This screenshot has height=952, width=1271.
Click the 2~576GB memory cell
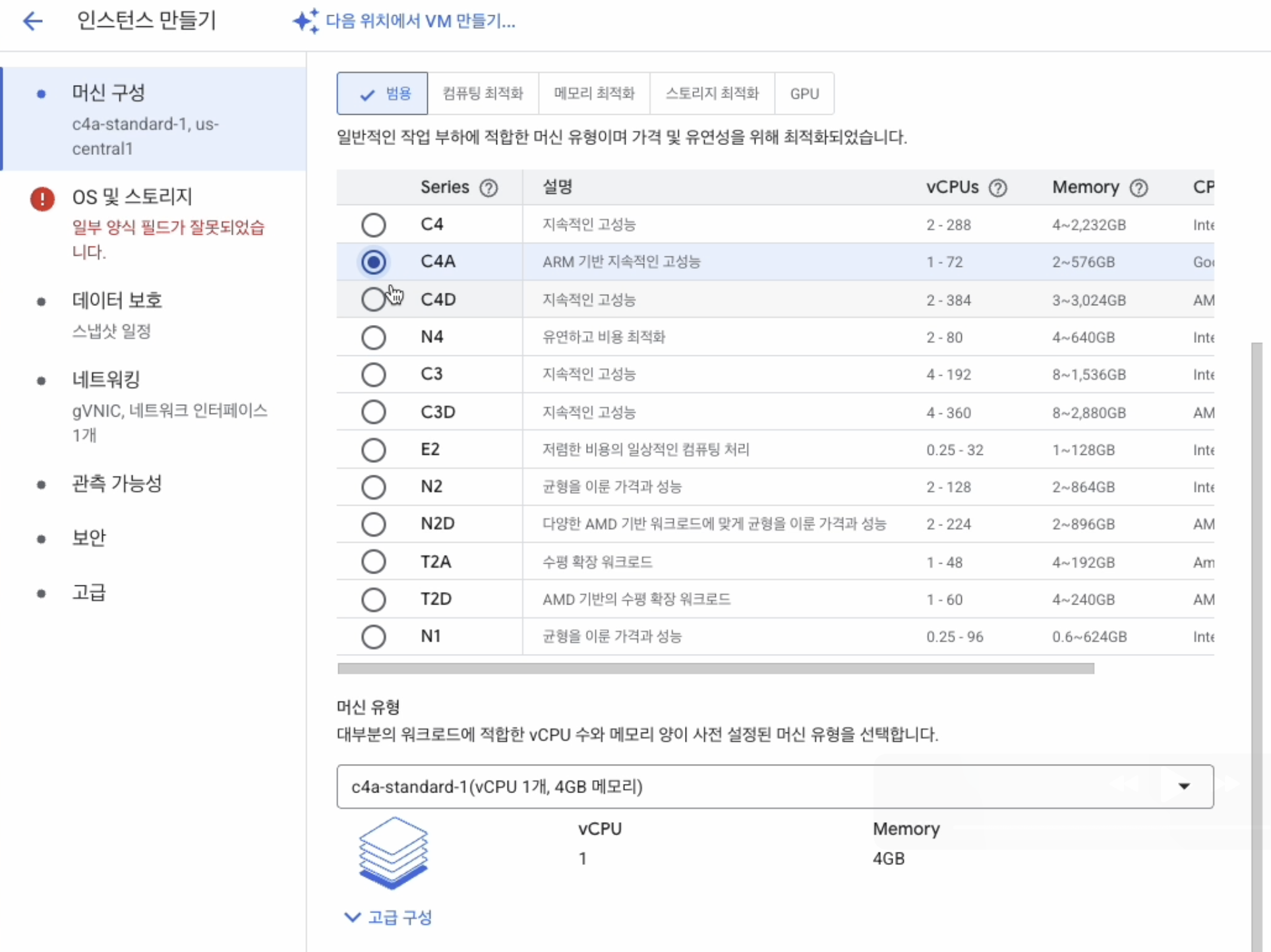click(x=1083, y=262)
